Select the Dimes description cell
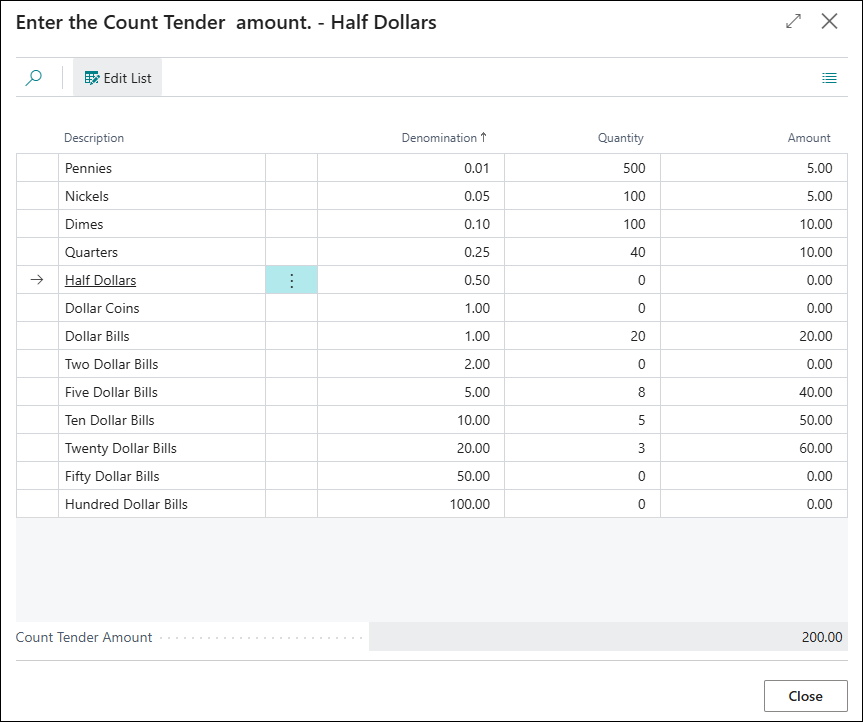This screenshot has height=722, width=863. coord(162,224)
